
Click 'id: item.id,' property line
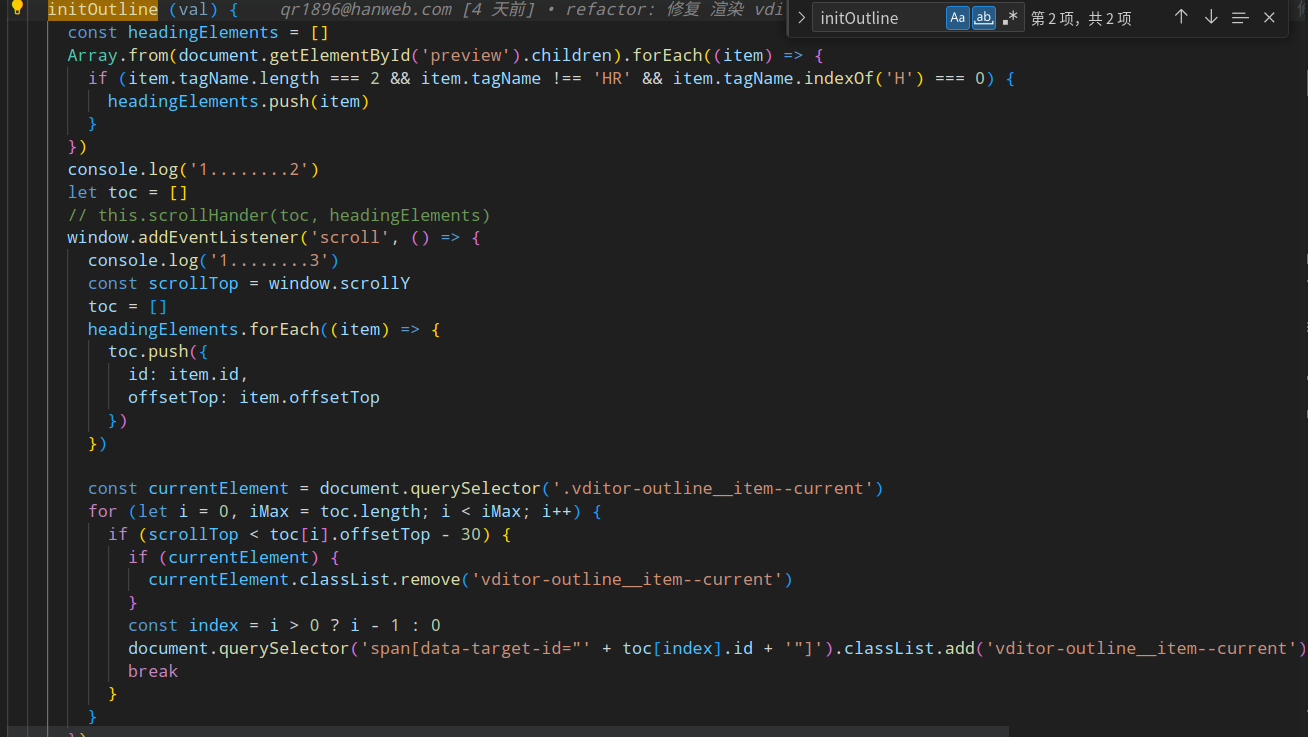pos(188,374)
